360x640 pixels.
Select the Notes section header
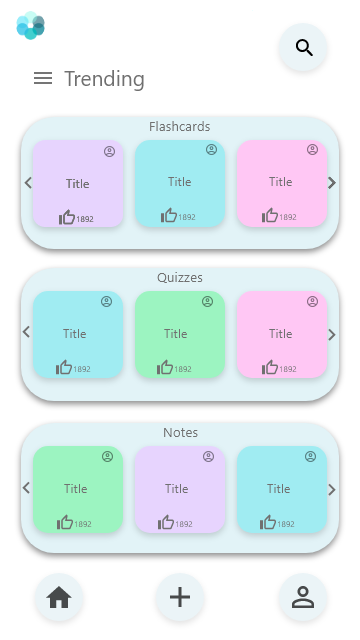click(x=180, y=433)
